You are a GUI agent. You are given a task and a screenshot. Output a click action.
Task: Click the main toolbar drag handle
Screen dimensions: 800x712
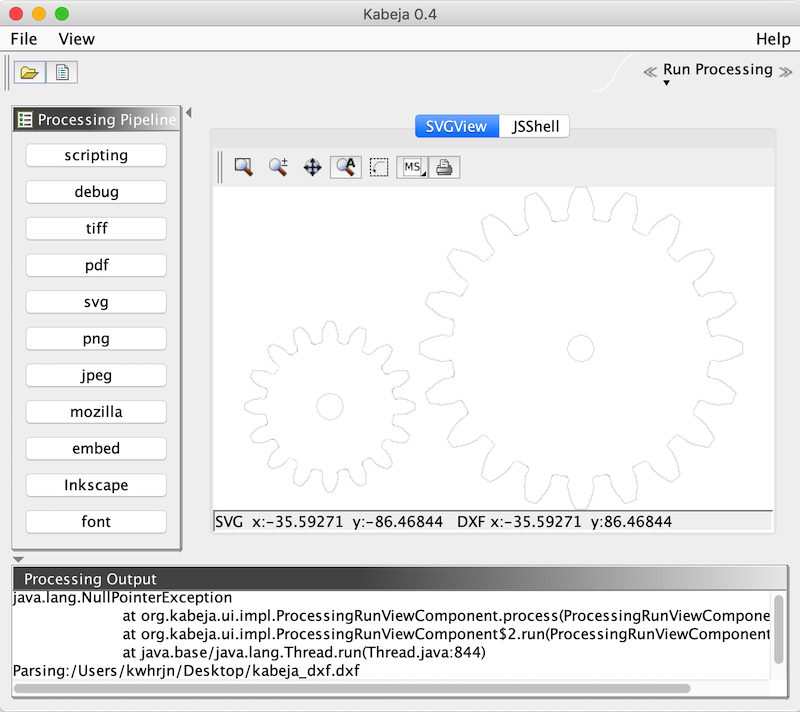[7, 72]
